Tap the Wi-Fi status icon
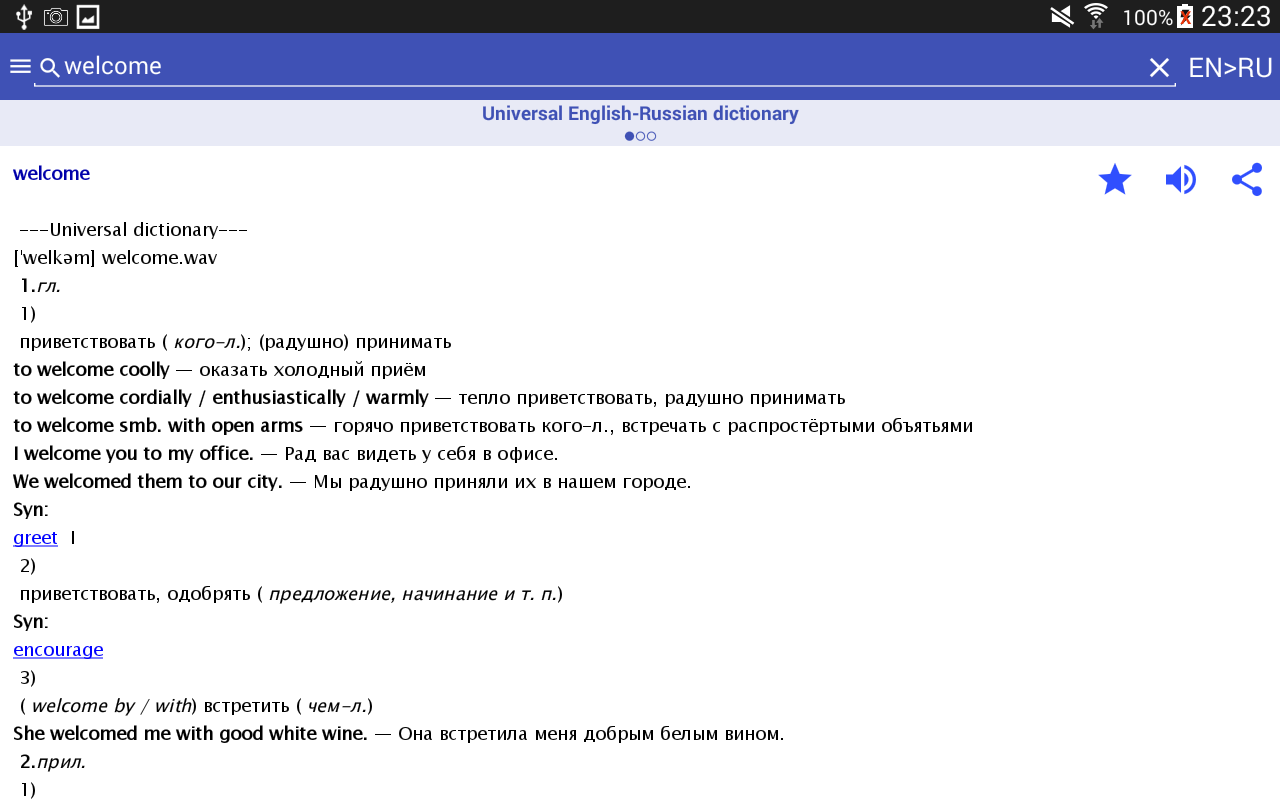The height and width of the screenshot is (800, 1280). coord(1096,17)
